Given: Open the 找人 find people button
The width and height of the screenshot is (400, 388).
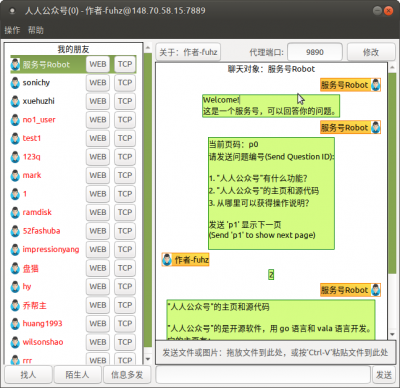Looking at the screenshot, I should click(28, 375).
